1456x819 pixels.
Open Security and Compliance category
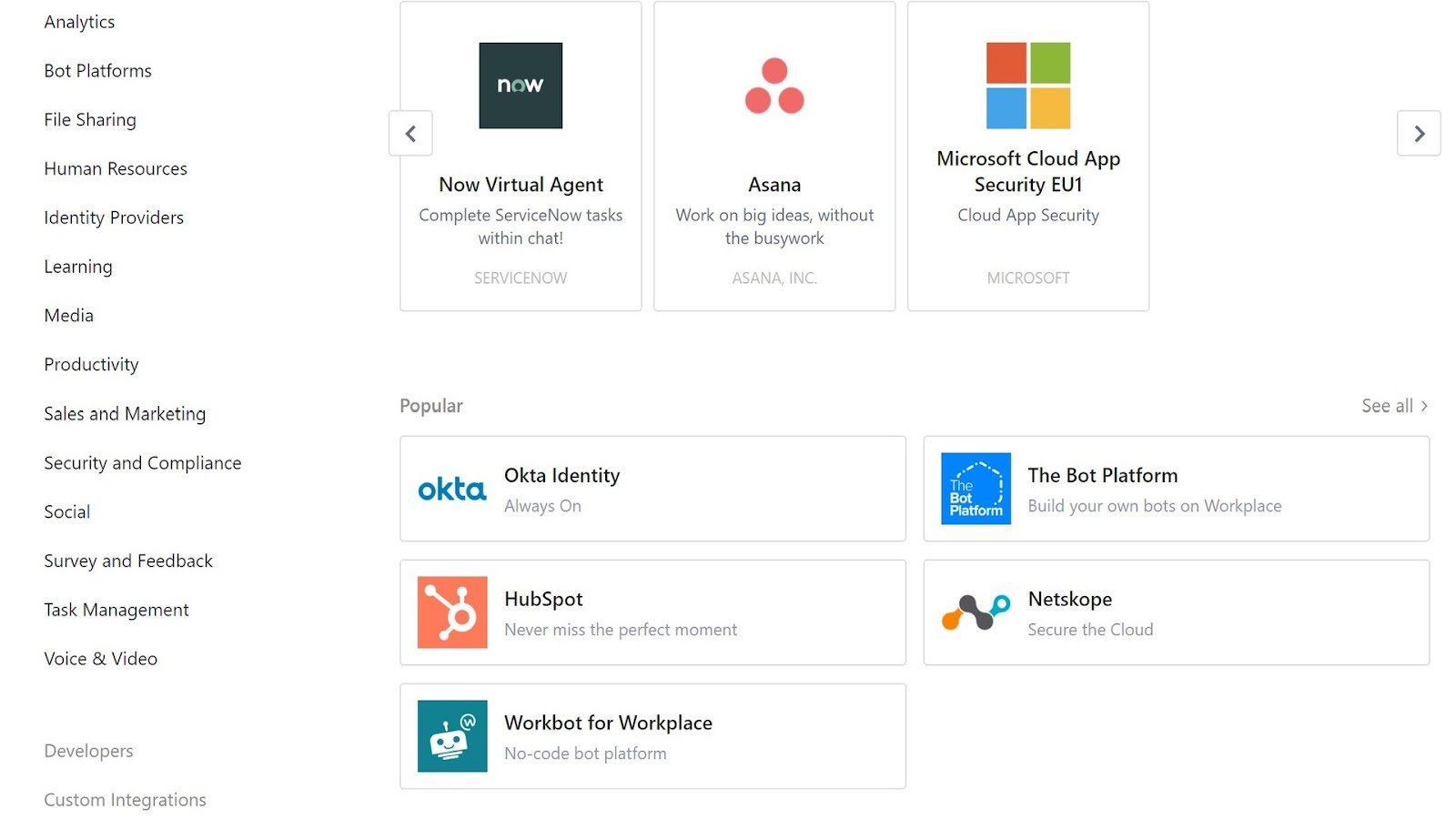coord(143,463)
